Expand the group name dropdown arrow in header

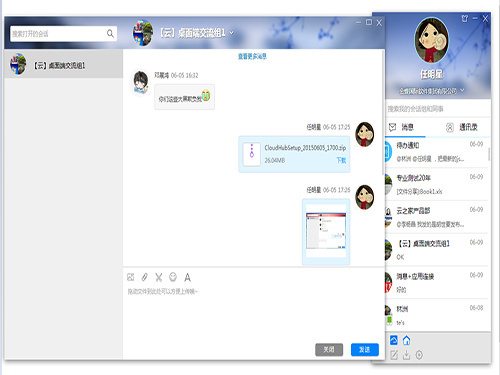click(231, 33)
